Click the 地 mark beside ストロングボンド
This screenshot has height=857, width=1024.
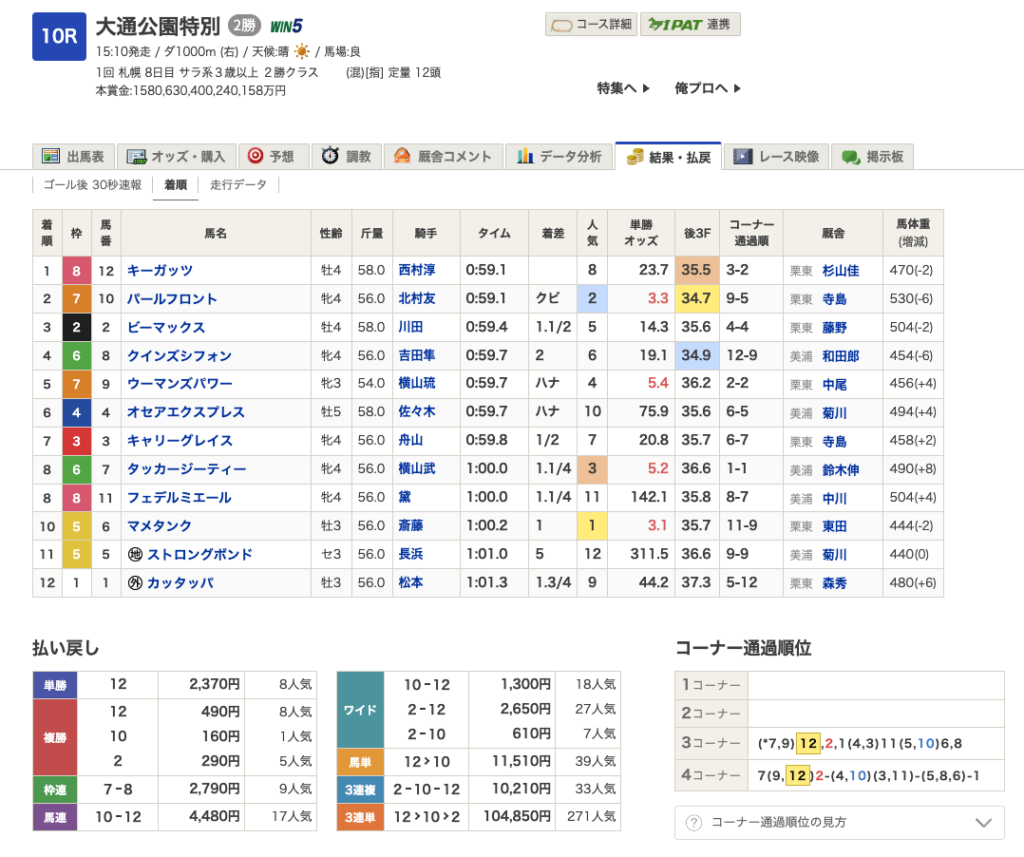click(x=135, y=555)
